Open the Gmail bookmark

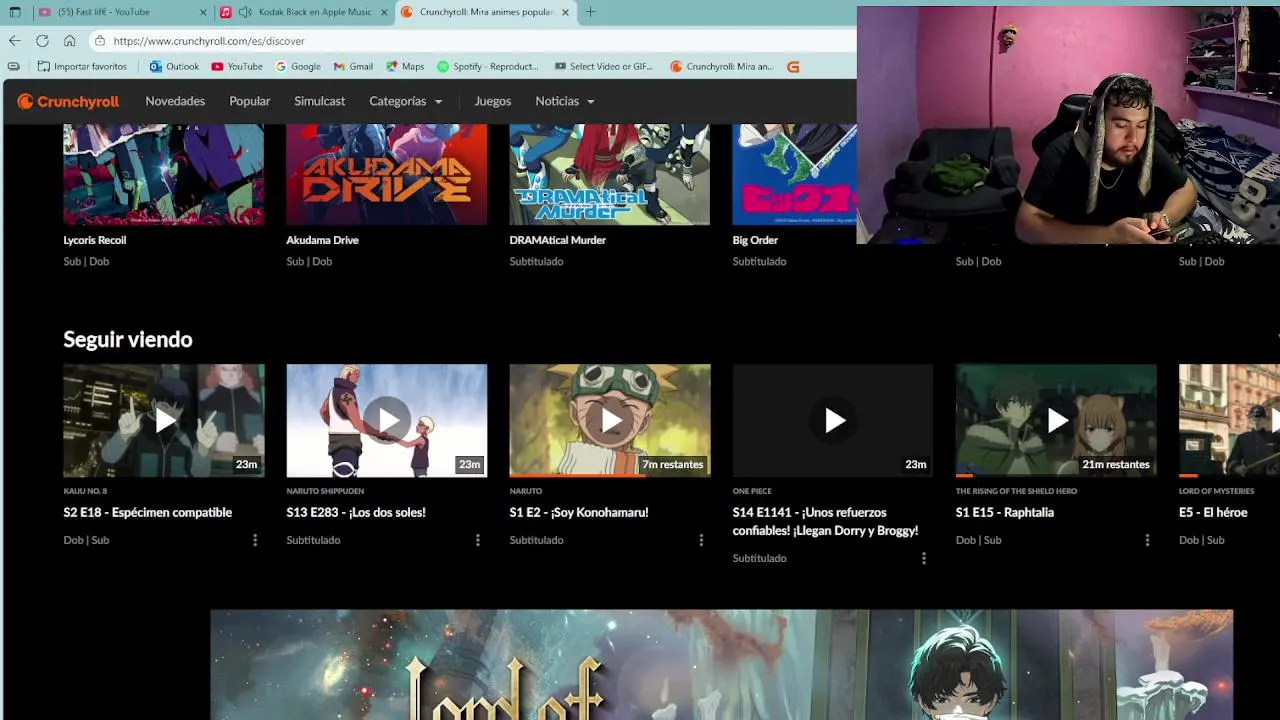pyautogui.click(x=353, y=67)
